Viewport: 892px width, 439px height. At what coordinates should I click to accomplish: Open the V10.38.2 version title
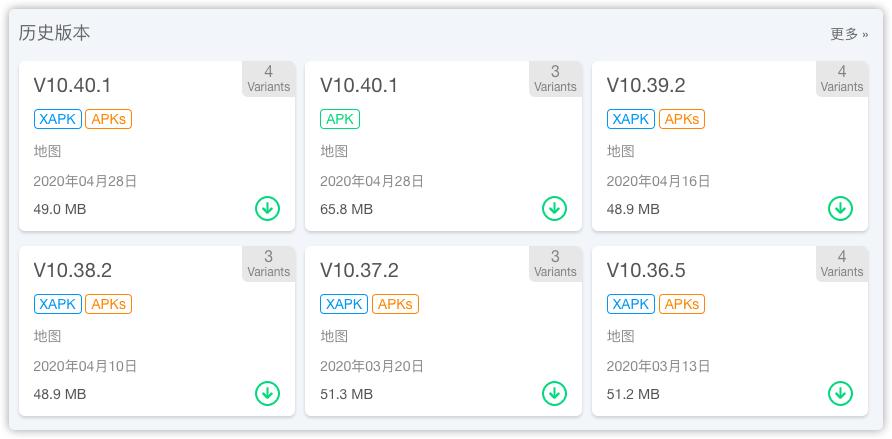(73, 271)
